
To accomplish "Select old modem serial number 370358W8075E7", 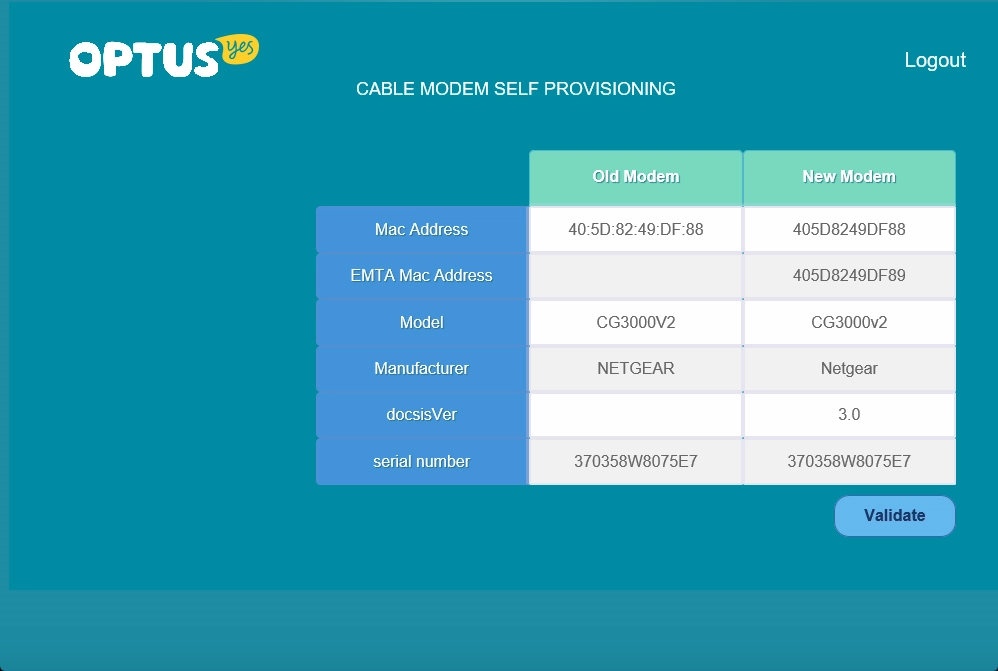I will 636,462.
